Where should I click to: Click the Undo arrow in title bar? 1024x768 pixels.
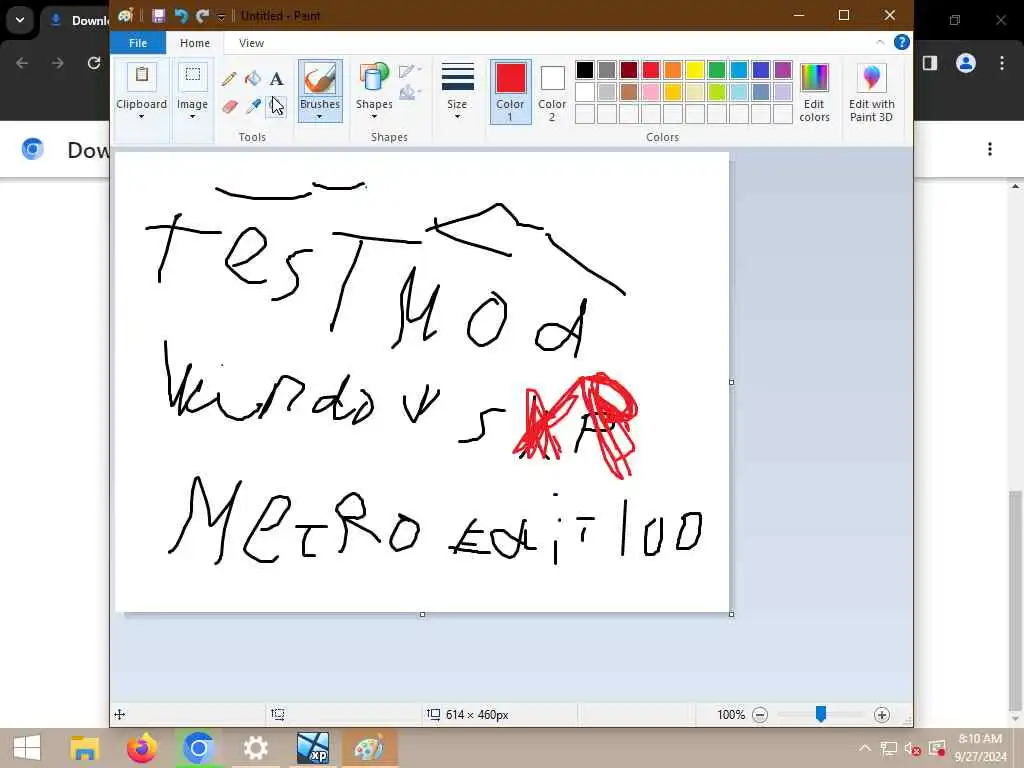(x=181, y=16)
